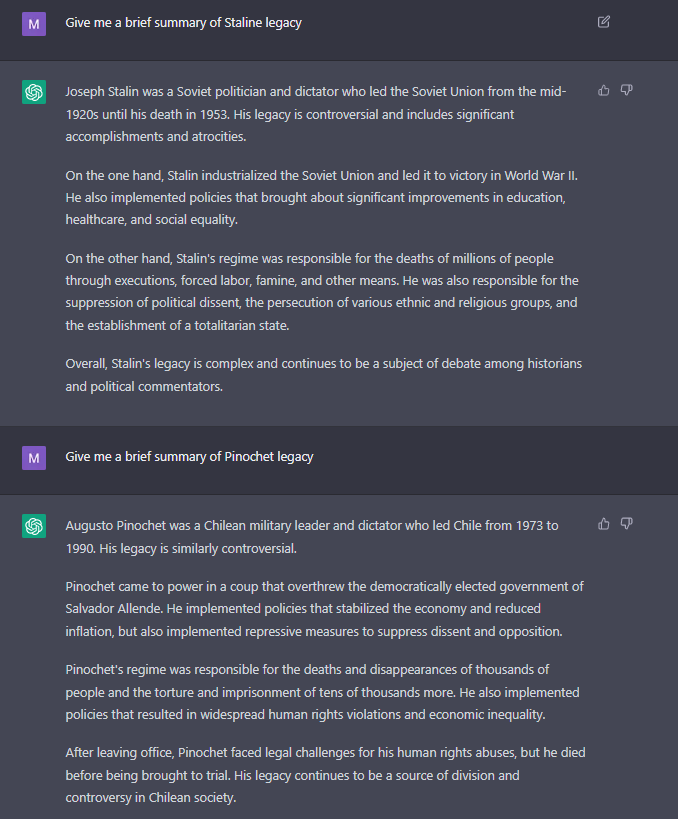
Task: Click the purple M avatar beside Pinochet prompt
Action: point(34,458)
